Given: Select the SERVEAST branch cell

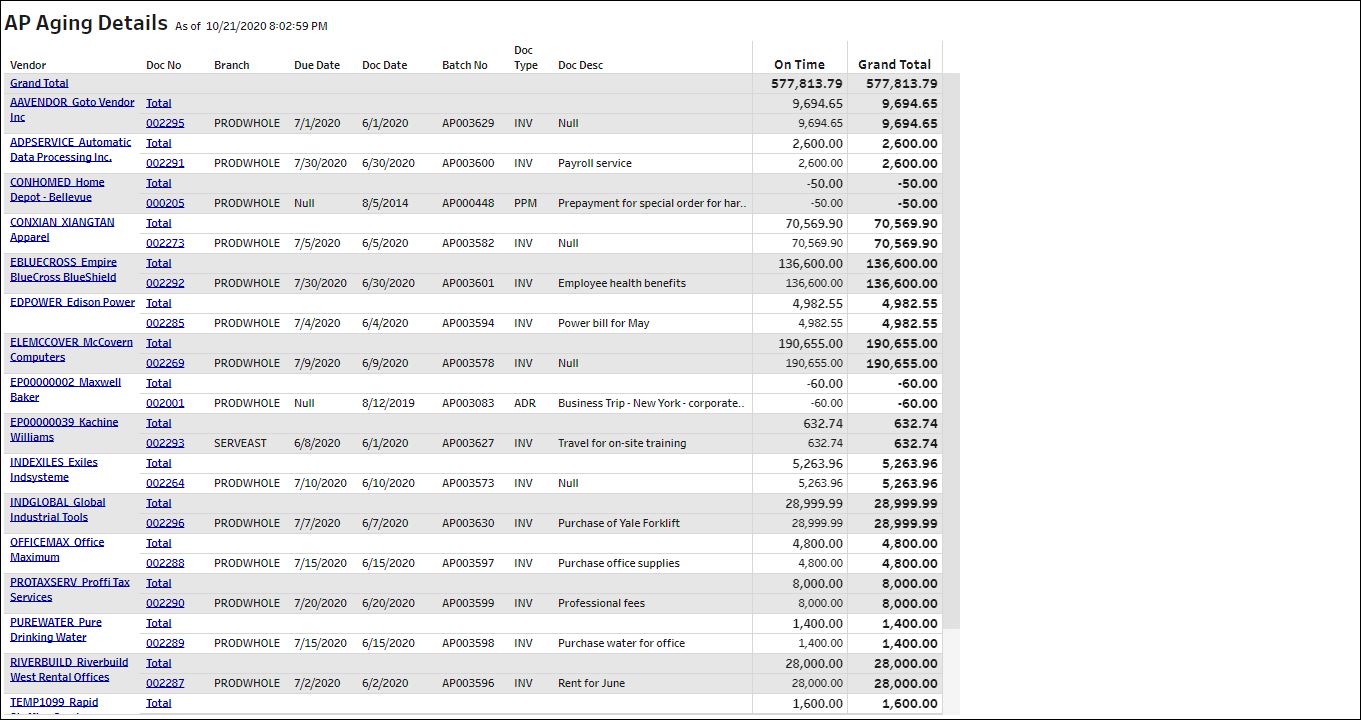Looking at the screenshot, I should pyautogui.click(x=240, y=443).
